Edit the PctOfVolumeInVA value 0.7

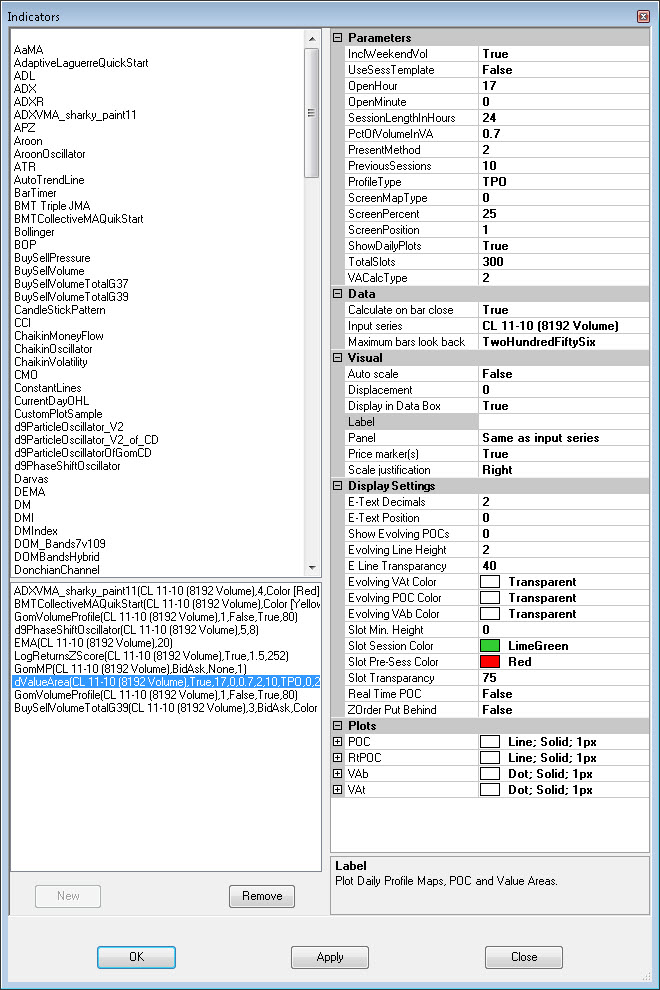[x=564, y=134]
